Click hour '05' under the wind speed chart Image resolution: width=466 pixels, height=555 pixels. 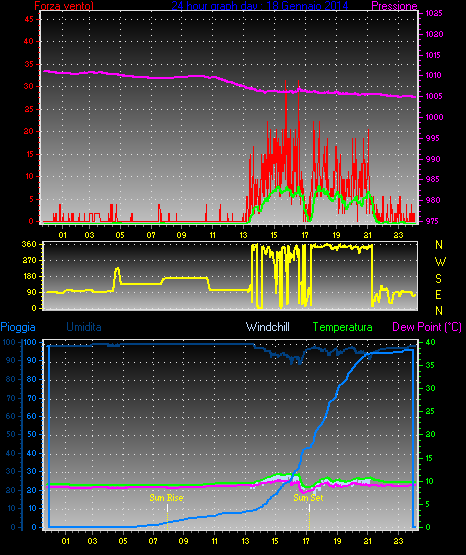(120, 235)
